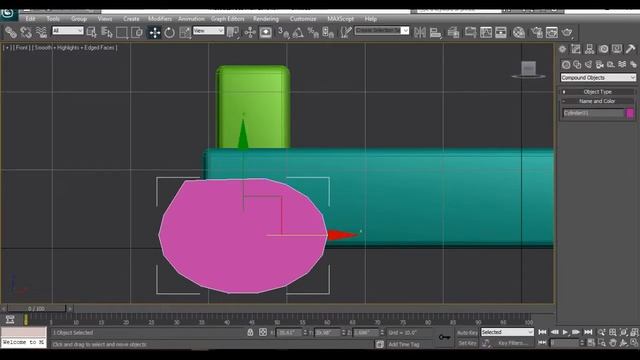
Task: Click the 0 / 100 time slider
Action: 36,308
